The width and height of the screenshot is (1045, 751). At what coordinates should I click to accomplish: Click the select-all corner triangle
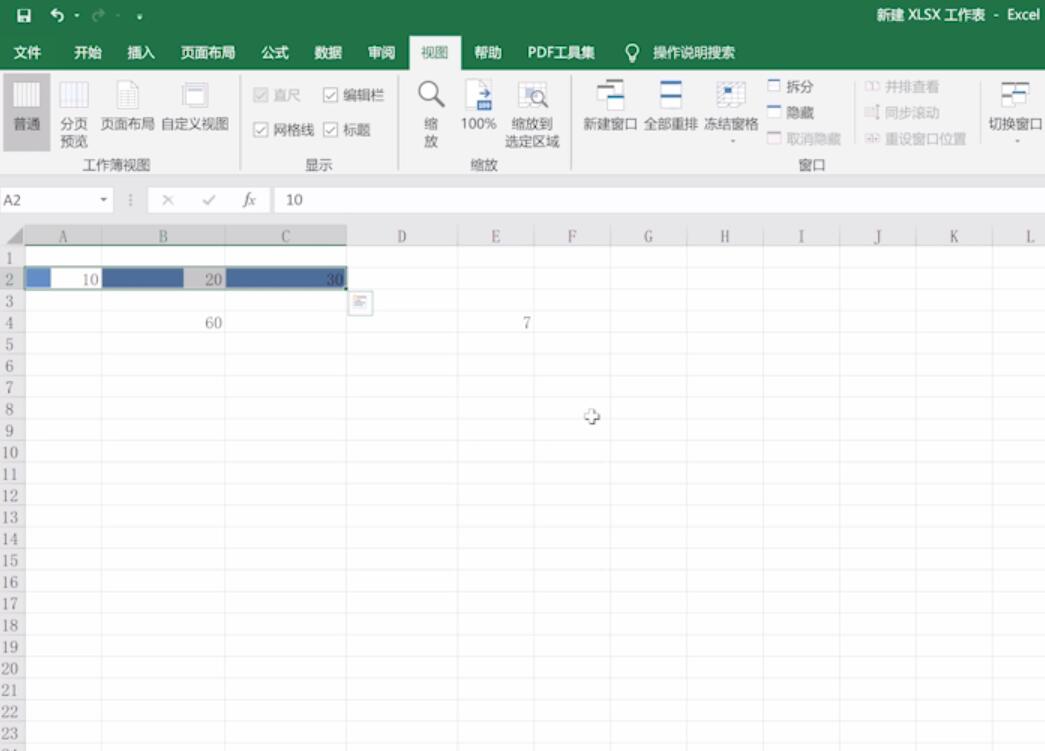tap(13, 236)
